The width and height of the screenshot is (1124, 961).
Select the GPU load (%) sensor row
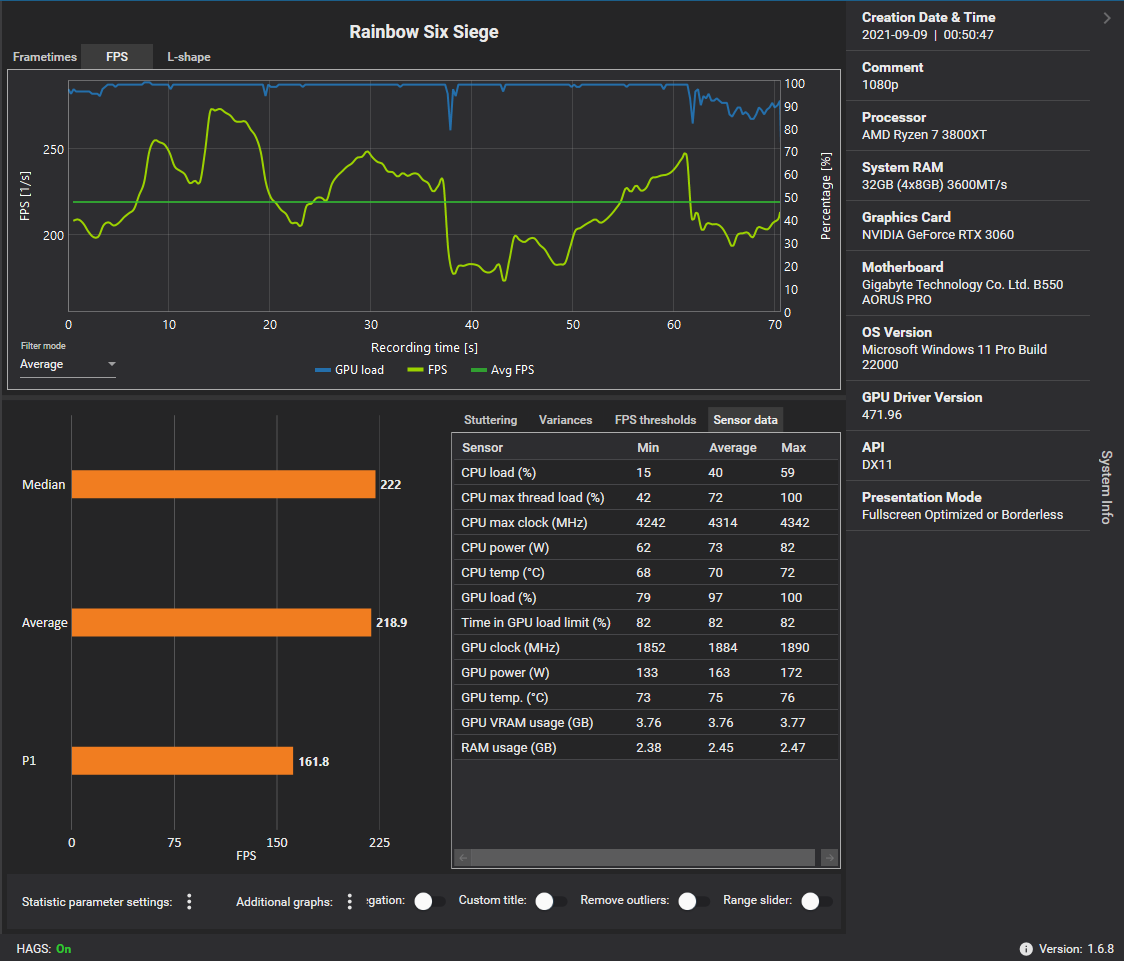point(646,598)
